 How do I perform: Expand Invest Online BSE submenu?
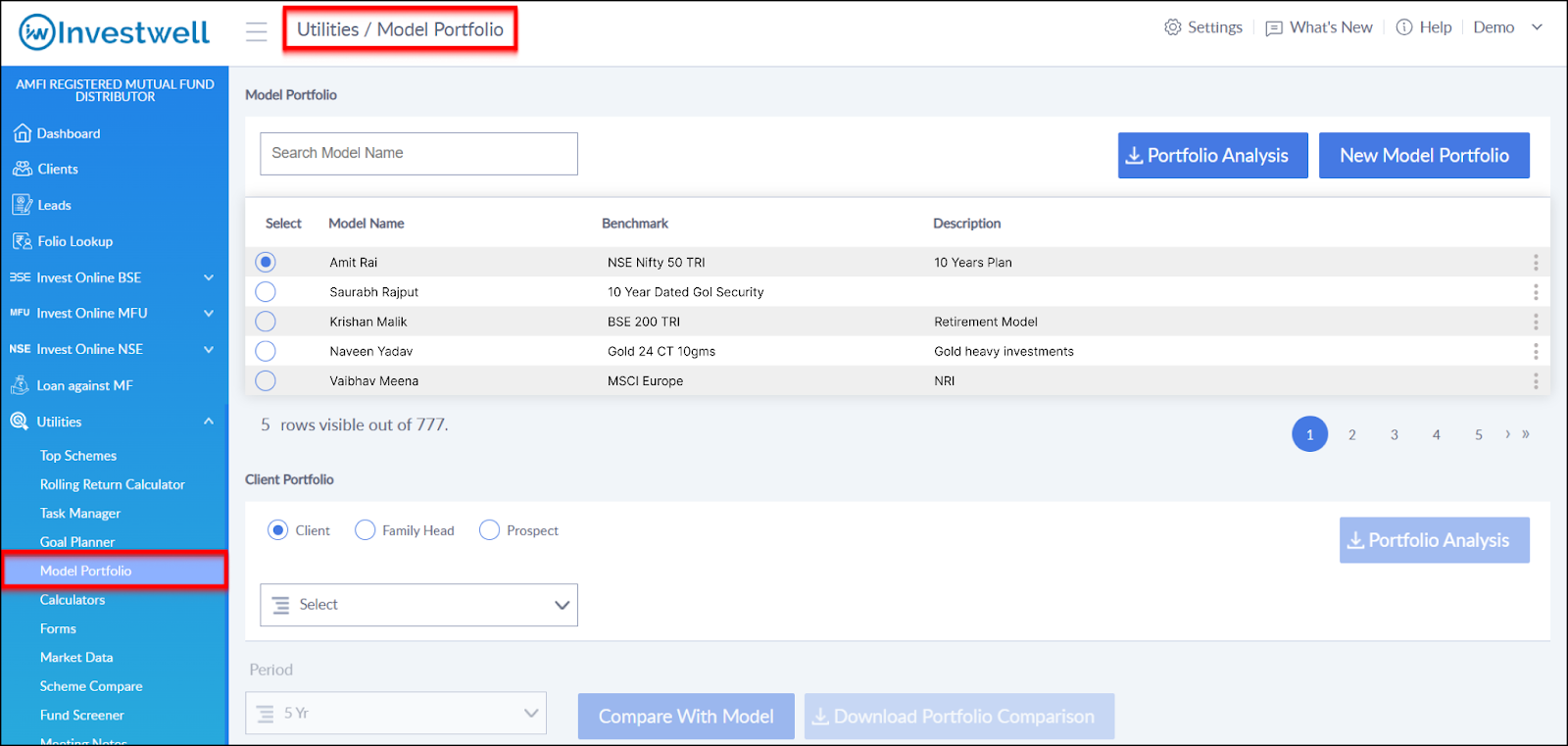209,277
